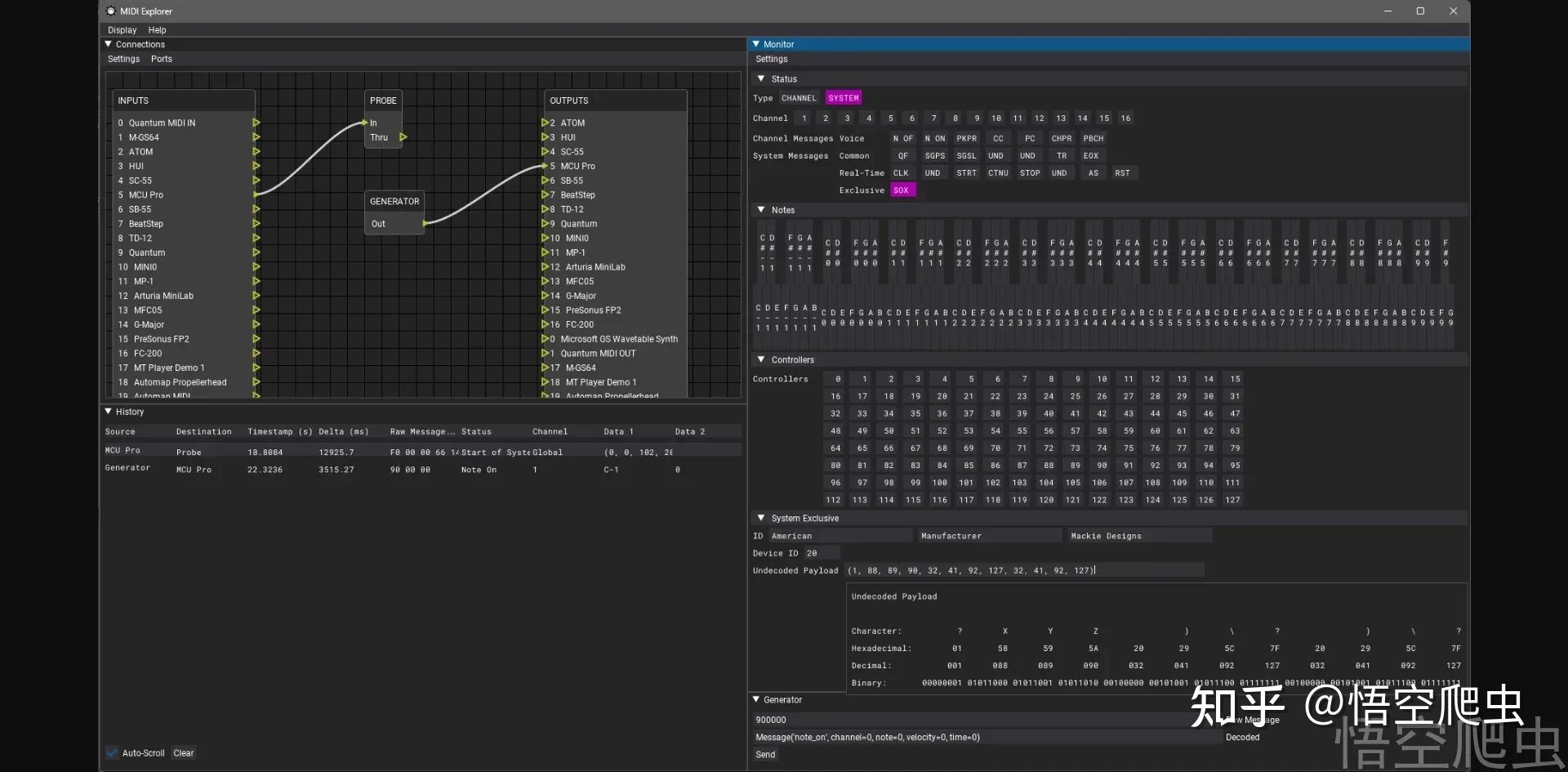Click the Send button in Generator
This screenshot has width=1568, height=772.
tap(765, 754)
